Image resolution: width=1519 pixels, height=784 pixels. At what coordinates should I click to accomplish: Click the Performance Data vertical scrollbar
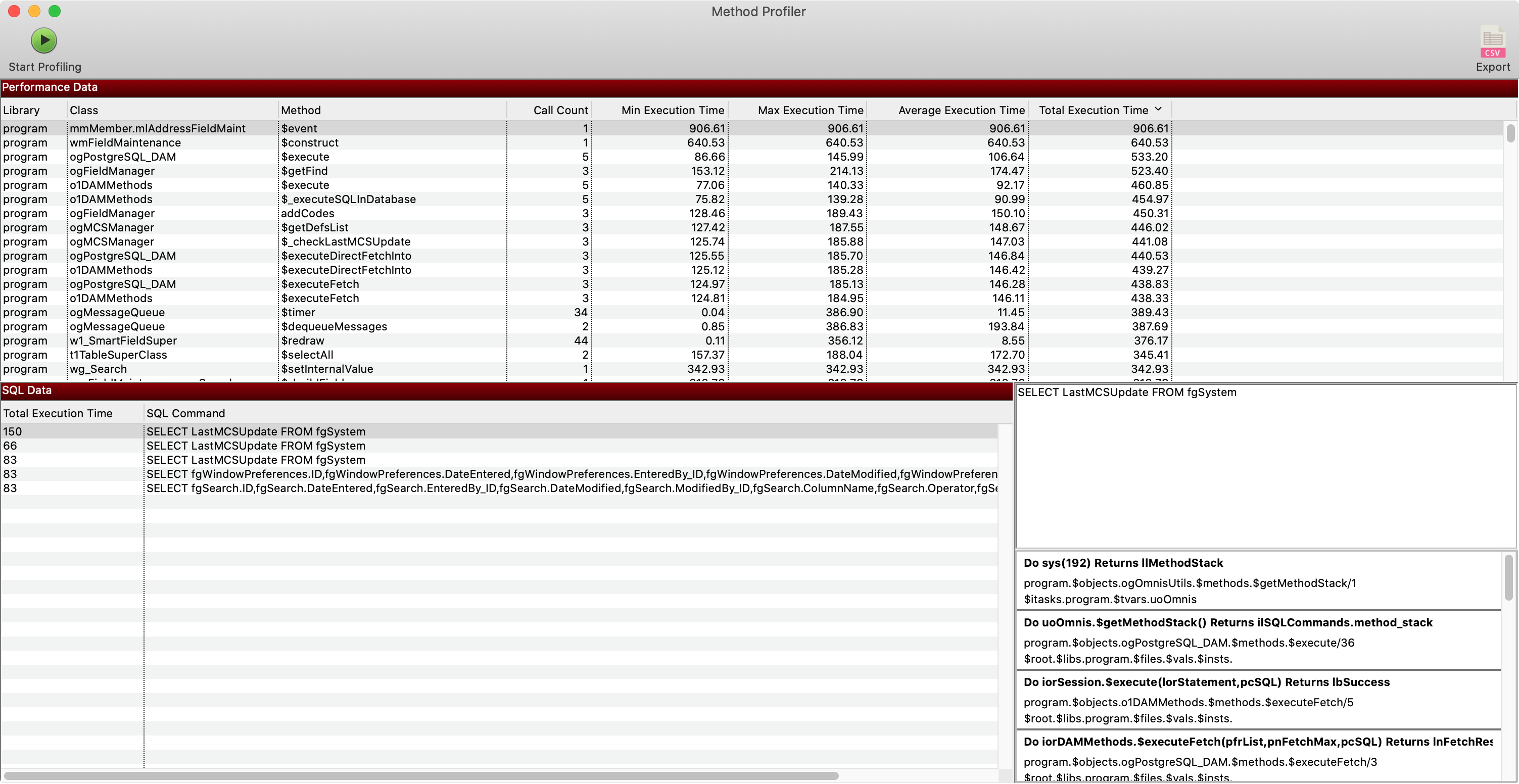[1510, 133]
